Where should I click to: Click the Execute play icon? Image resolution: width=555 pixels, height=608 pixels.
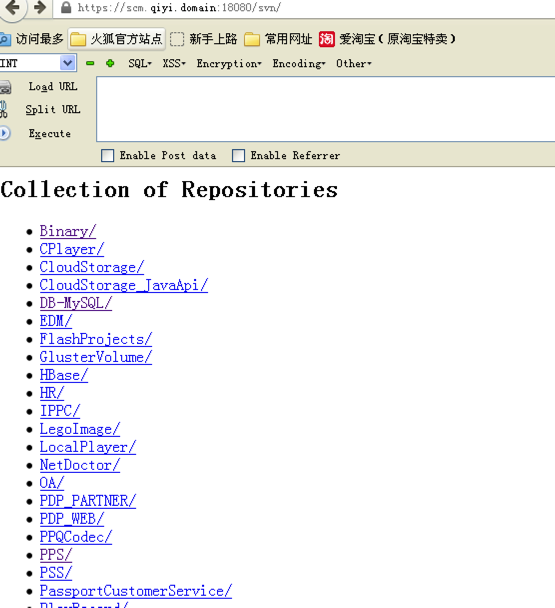5,133
